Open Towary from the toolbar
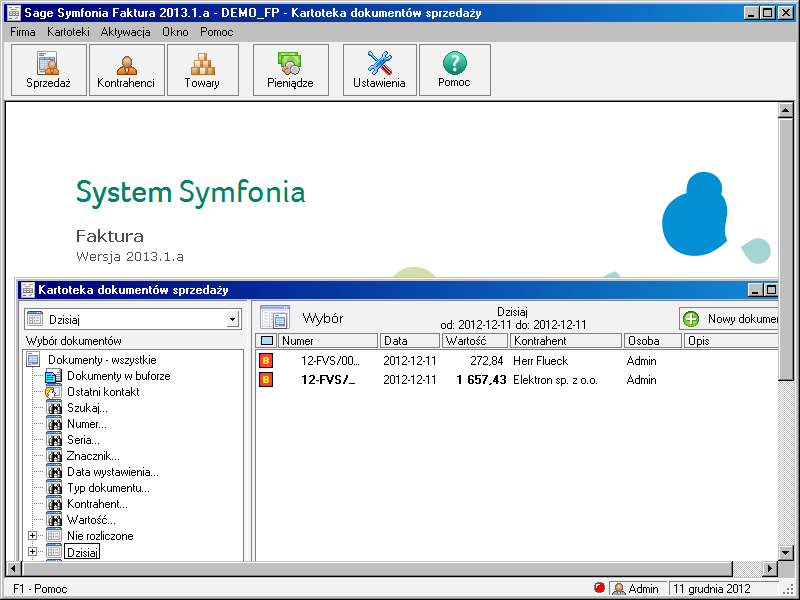This screenshot has height=600, width=800. pos(203,70)
